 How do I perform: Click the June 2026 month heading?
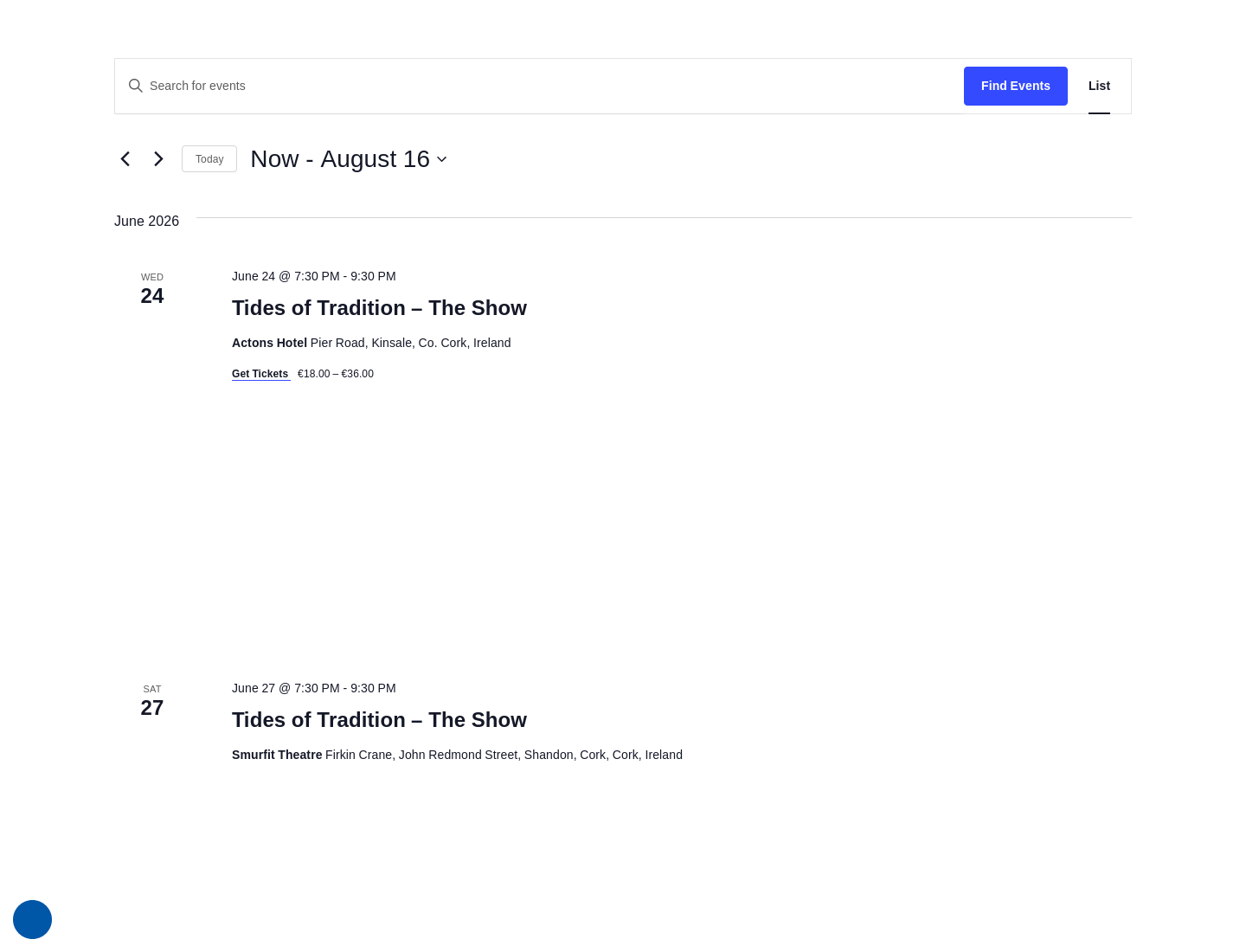pos(146,222)
